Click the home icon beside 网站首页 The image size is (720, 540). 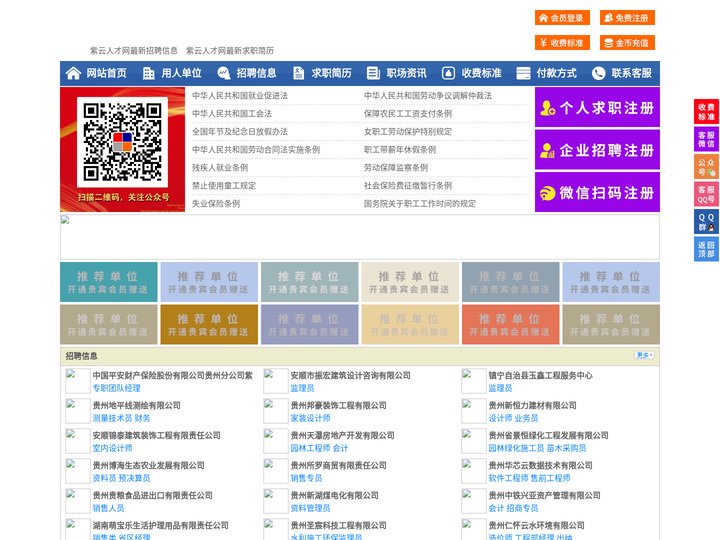(73, 73)
